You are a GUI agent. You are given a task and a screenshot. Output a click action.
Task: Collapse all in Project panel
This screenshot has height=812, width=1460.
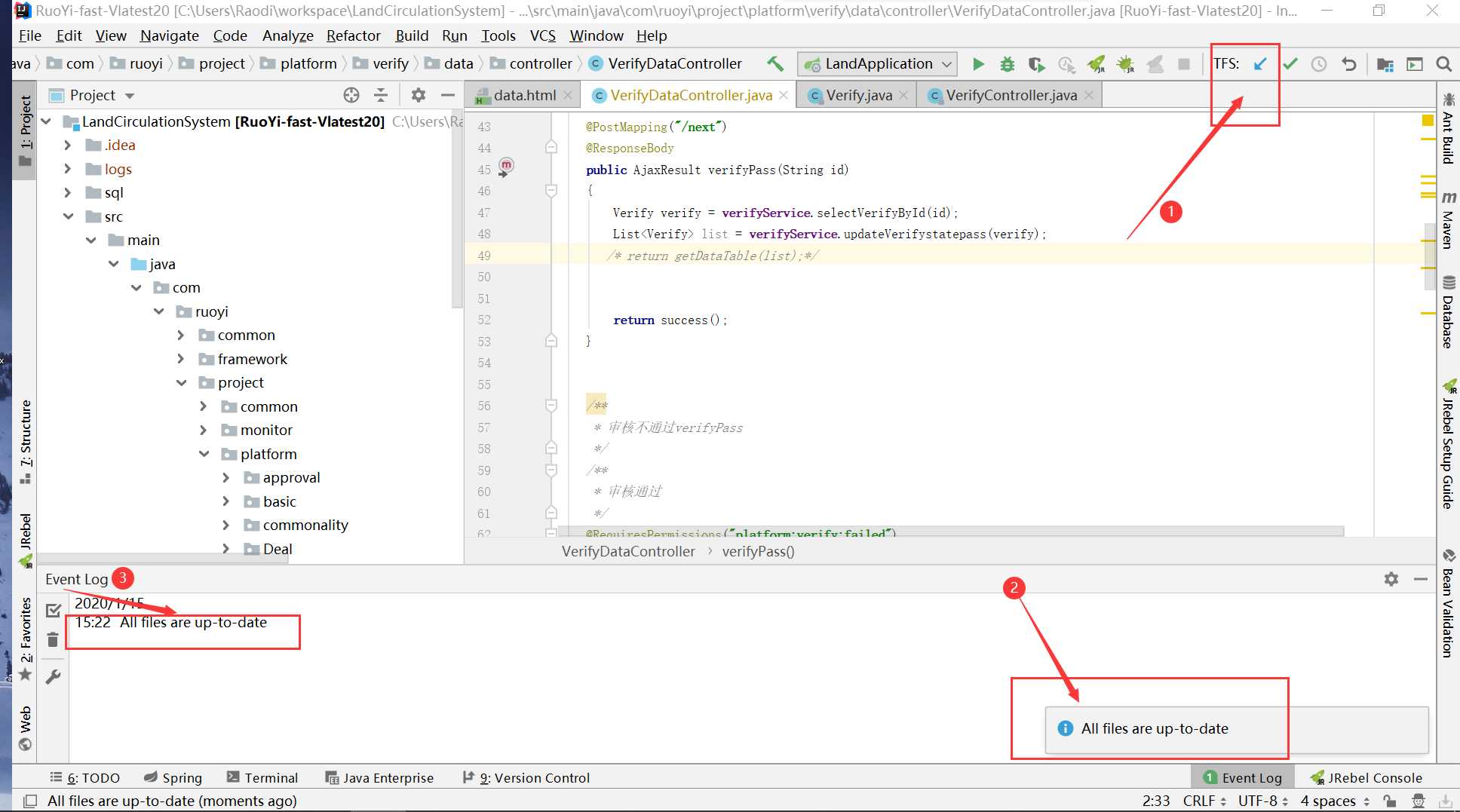(380, 95)
